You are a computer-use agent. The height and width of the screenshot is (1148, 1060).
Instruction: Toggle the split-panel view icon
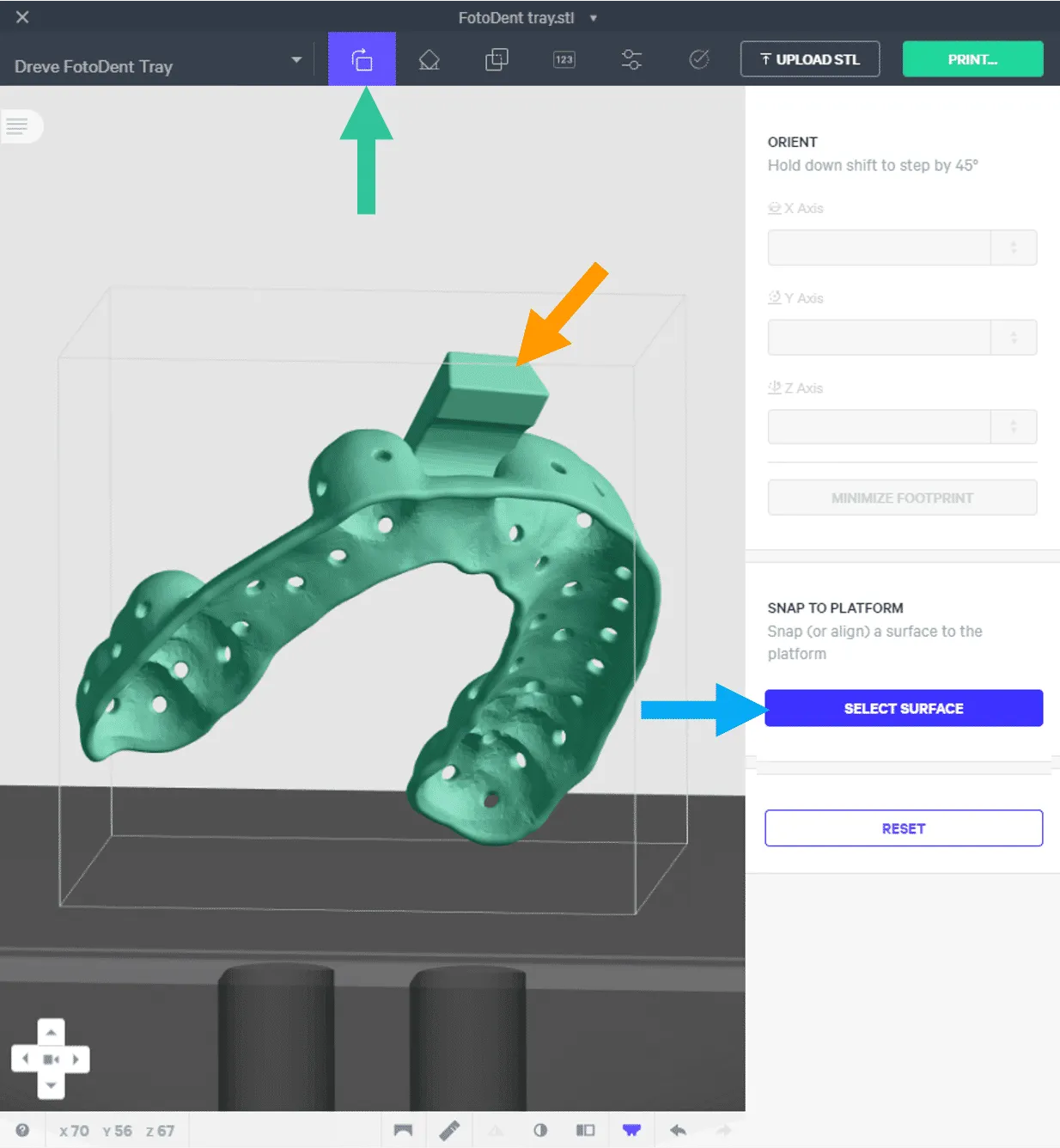tap(586, 1130)
